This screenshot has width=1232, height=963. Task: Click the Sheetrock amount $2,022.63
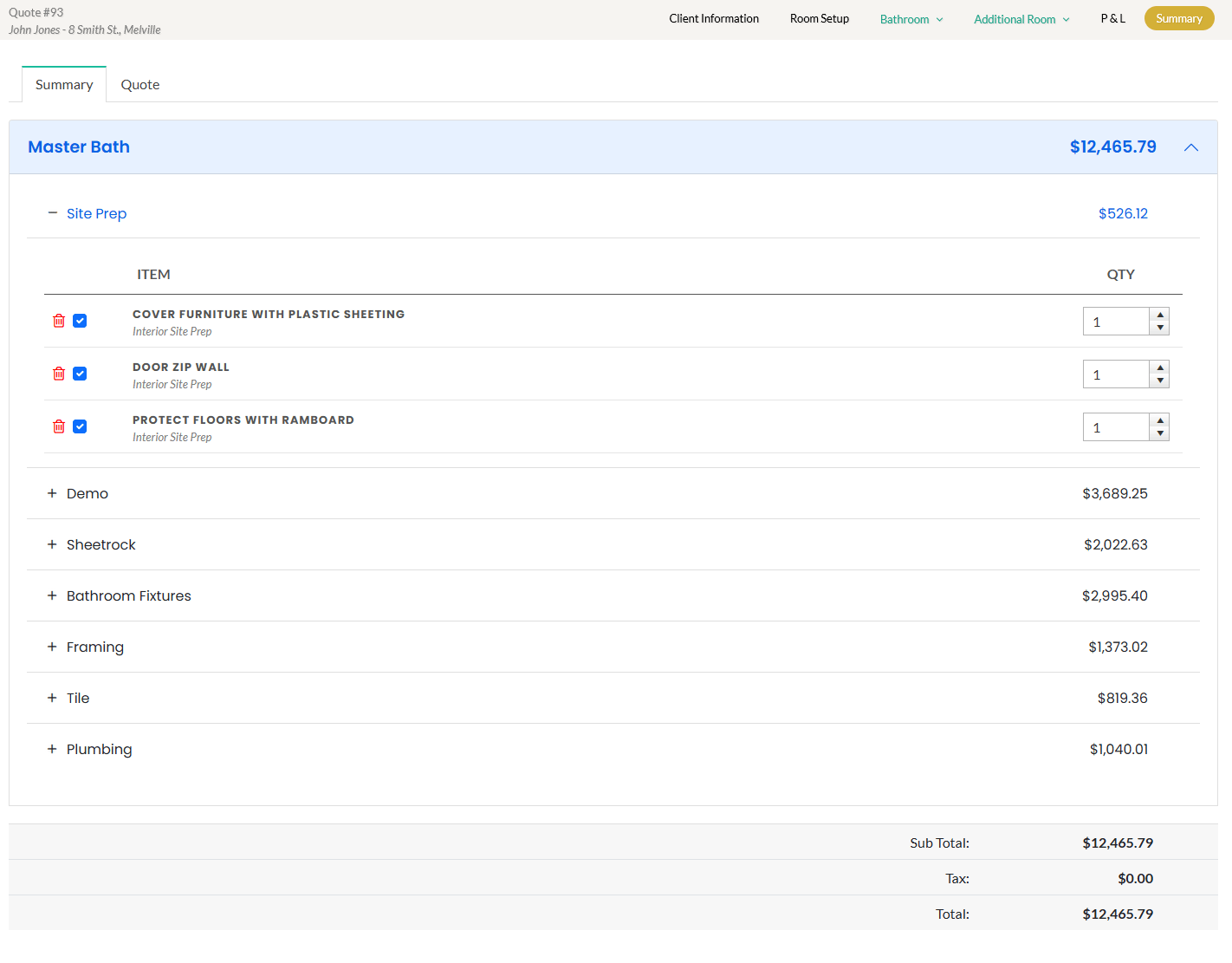1116,544
